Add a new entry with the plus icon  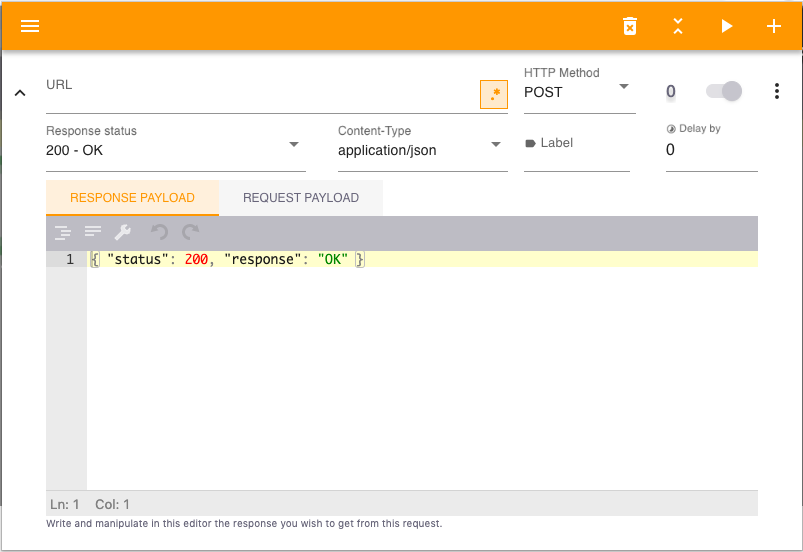[773, 26]
